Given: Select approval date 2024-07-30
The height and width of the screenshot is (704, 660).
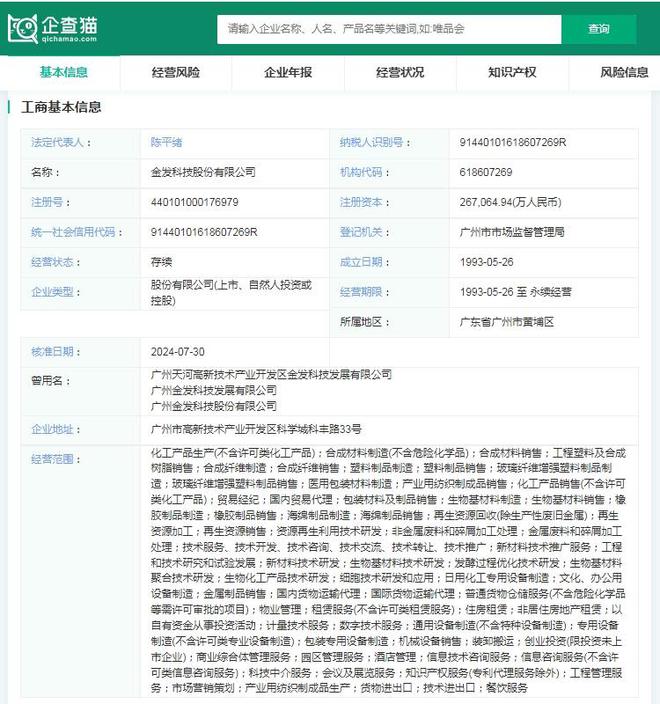Looking at the screenshot, I should pos(178,352).
